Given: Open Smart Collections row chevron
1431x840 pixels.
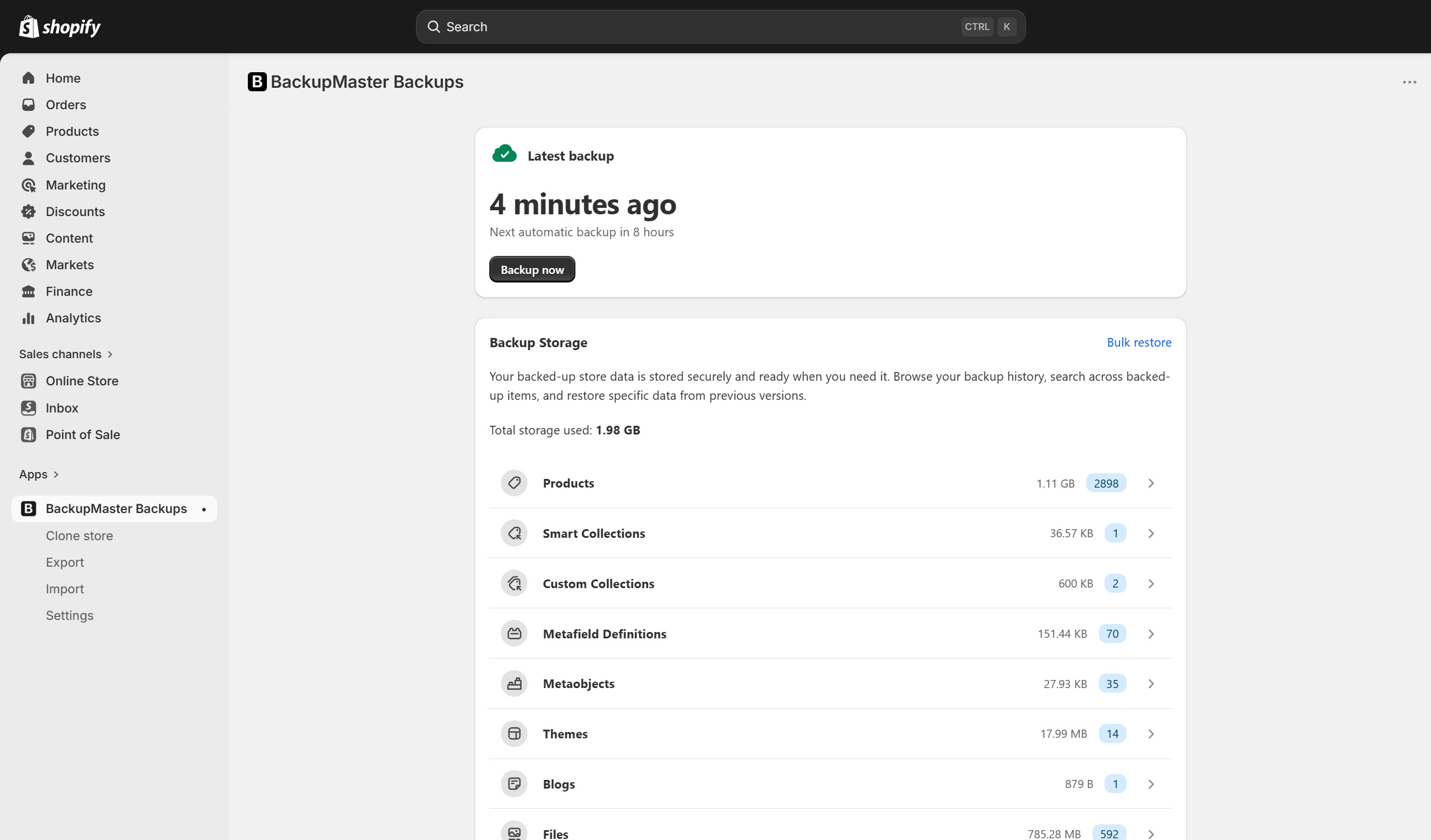Looking at the screenshot, I should click(x=1151, y=533).
